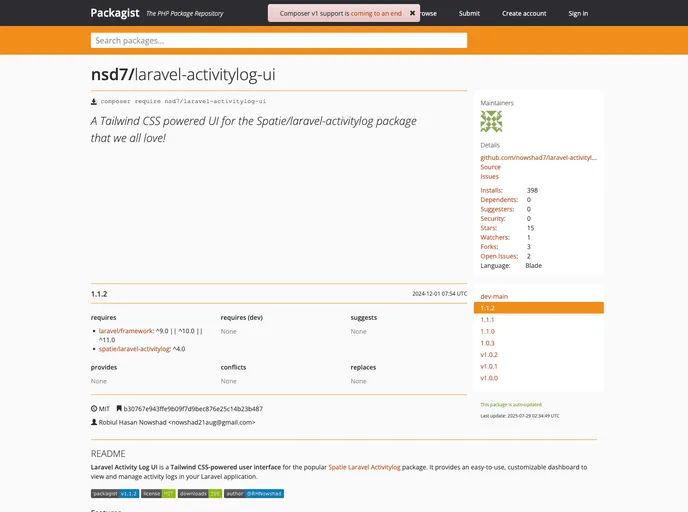Click the Last update timestamp text
The height and width of the screenshot is (512, 688).
click(x=520, y=416)
